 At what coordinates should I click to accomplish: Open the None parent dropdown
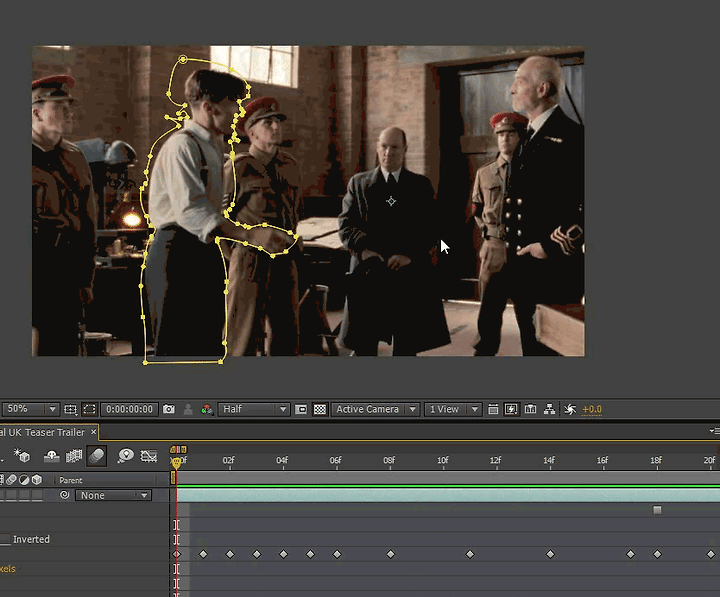113,496
